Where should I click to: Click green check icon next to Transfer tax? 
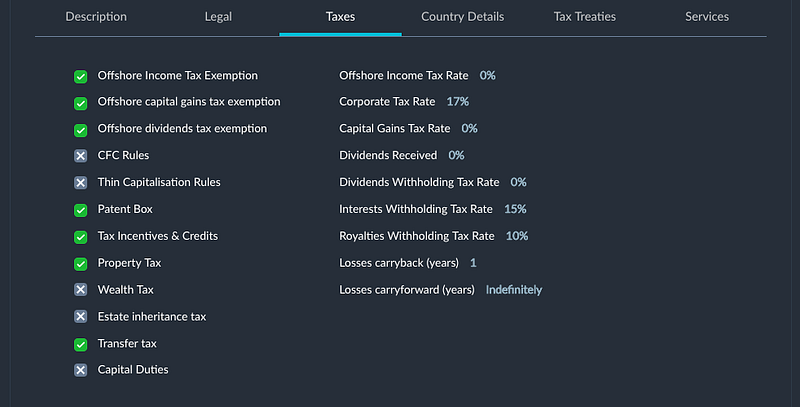coord(81,344)
